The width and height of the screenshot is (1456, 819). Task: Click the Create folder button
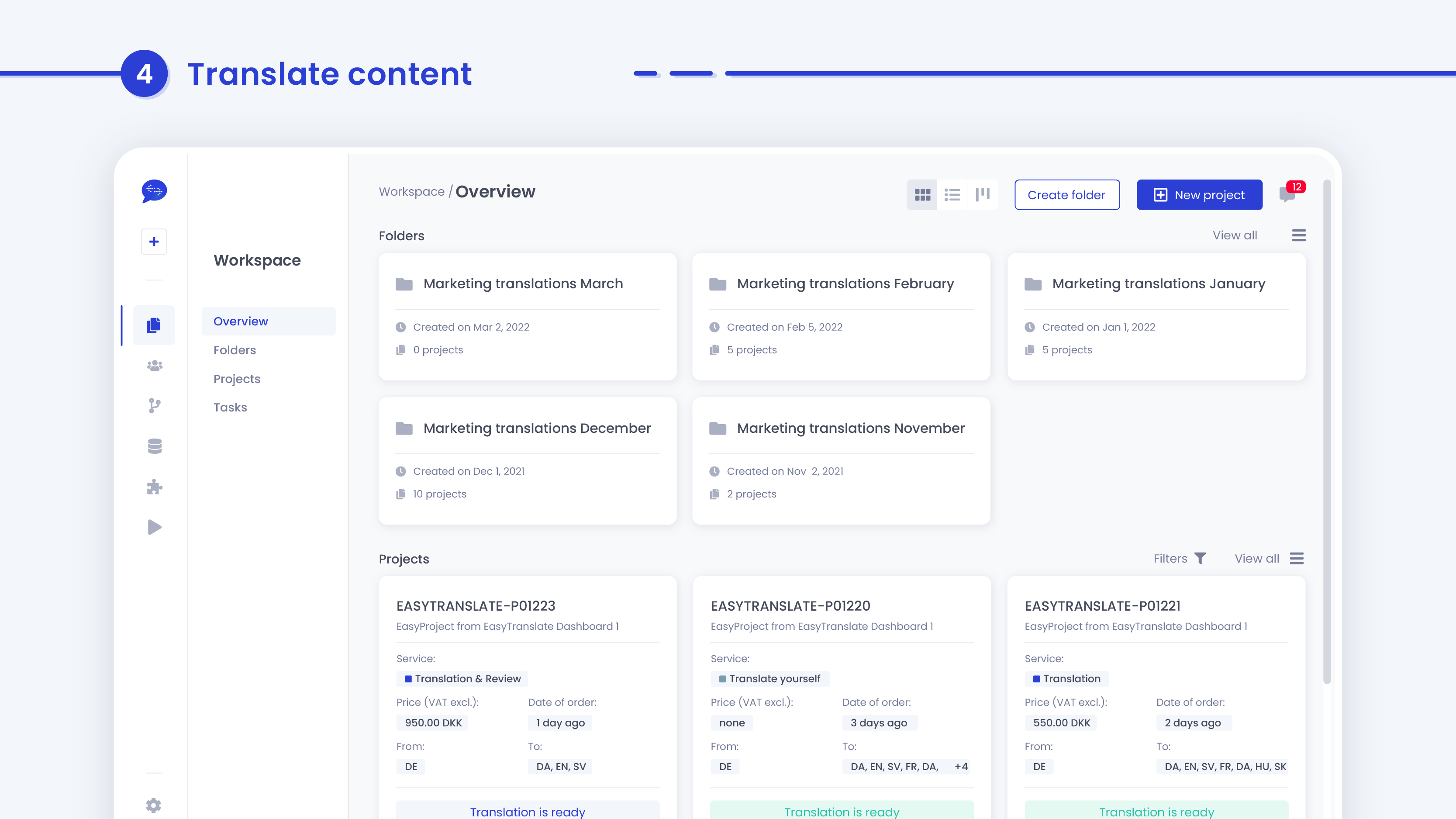(x=1067, y=194)
